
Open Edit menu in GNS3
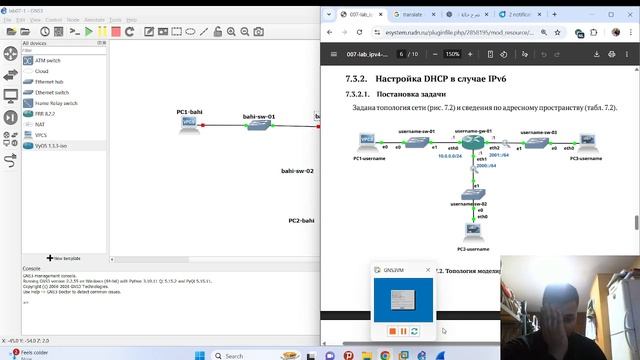point(21,20)
